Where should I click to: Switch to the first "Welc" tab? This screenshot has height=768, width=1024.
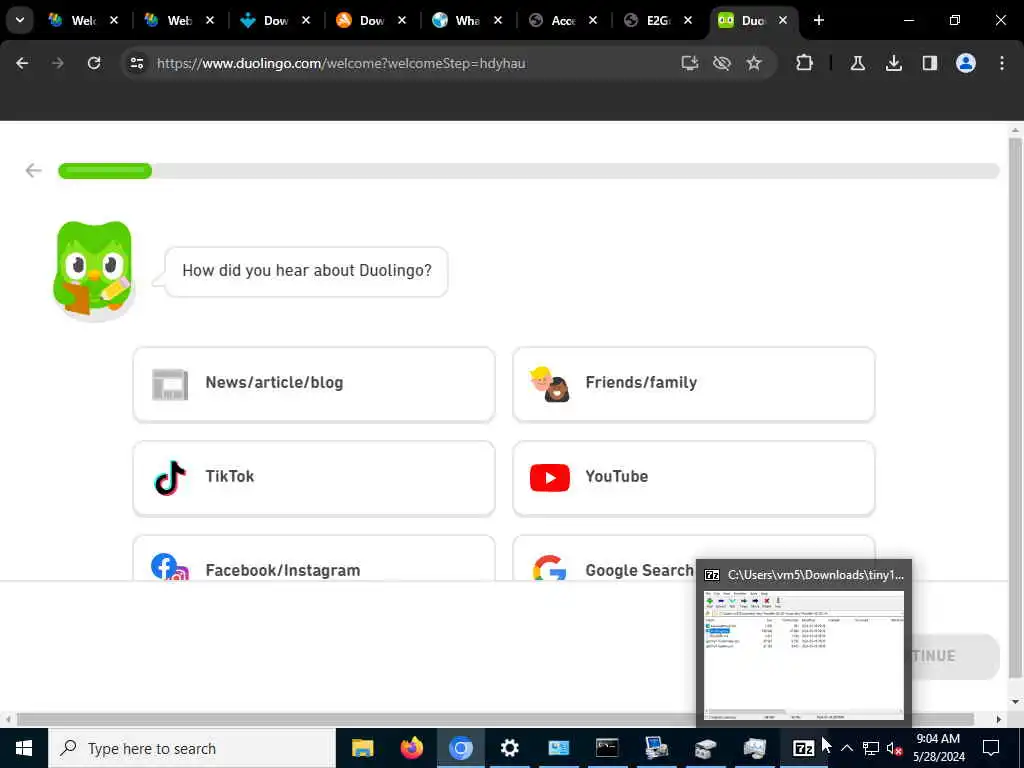tap(73, 20)
